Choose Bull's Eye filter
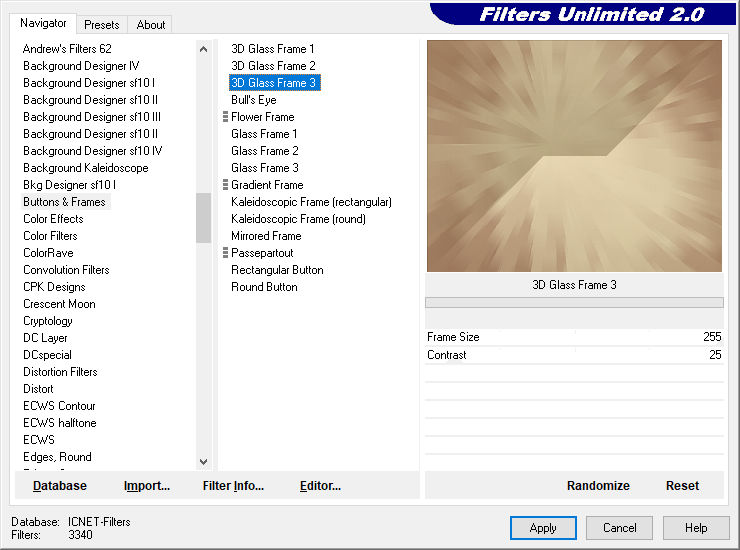The image size is (740, 550). pos(253,100)
